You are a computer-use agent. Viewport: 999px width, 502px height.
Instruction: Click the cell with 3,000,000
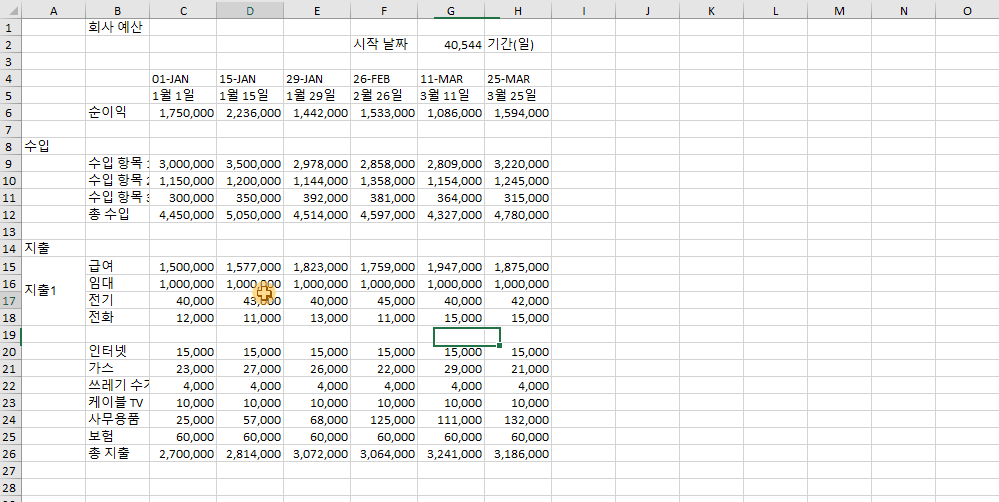[183, 164]
